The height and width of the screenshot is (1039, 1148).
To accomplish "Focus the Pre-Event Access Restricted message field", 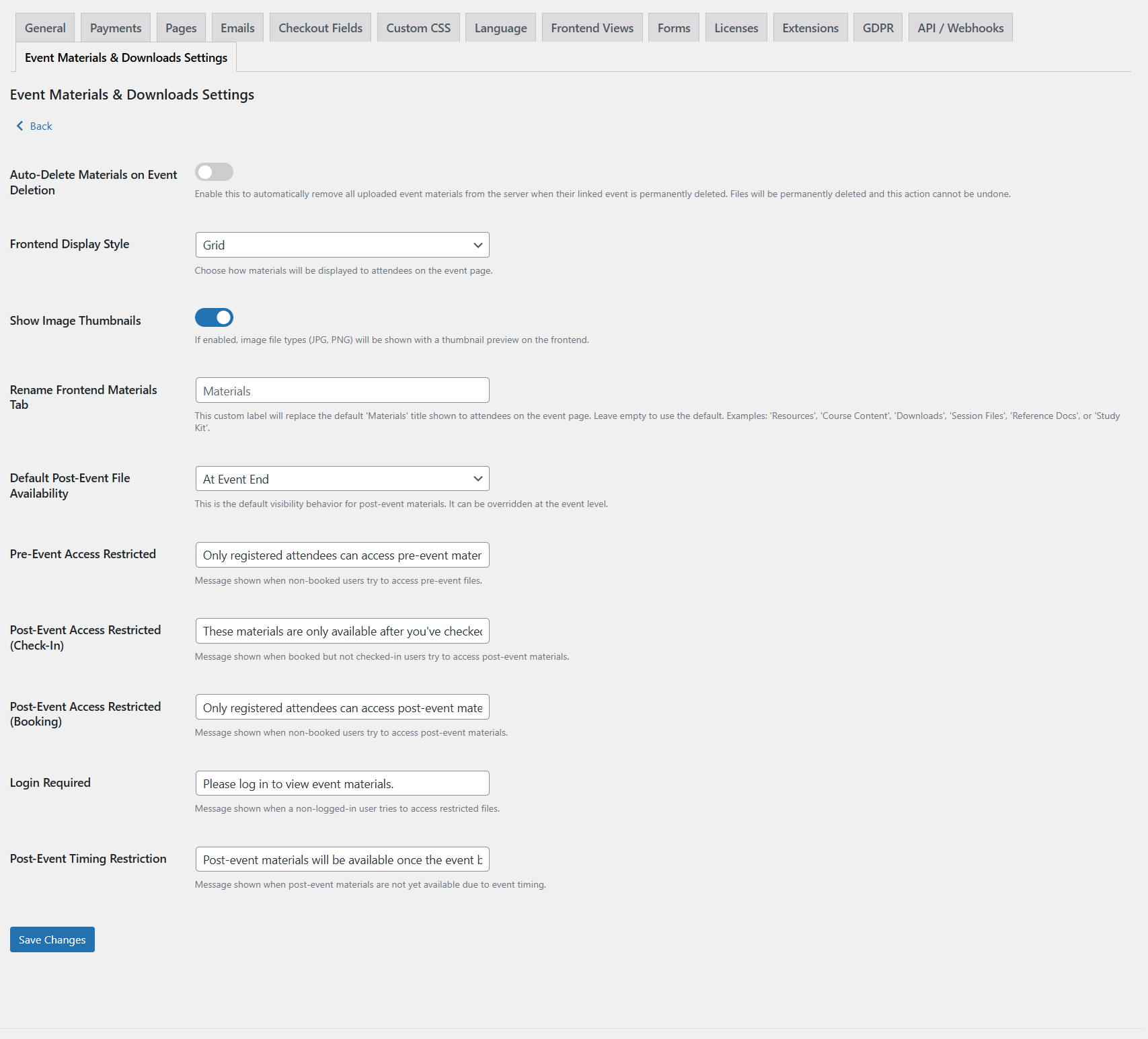I will (x=342, y=555).
